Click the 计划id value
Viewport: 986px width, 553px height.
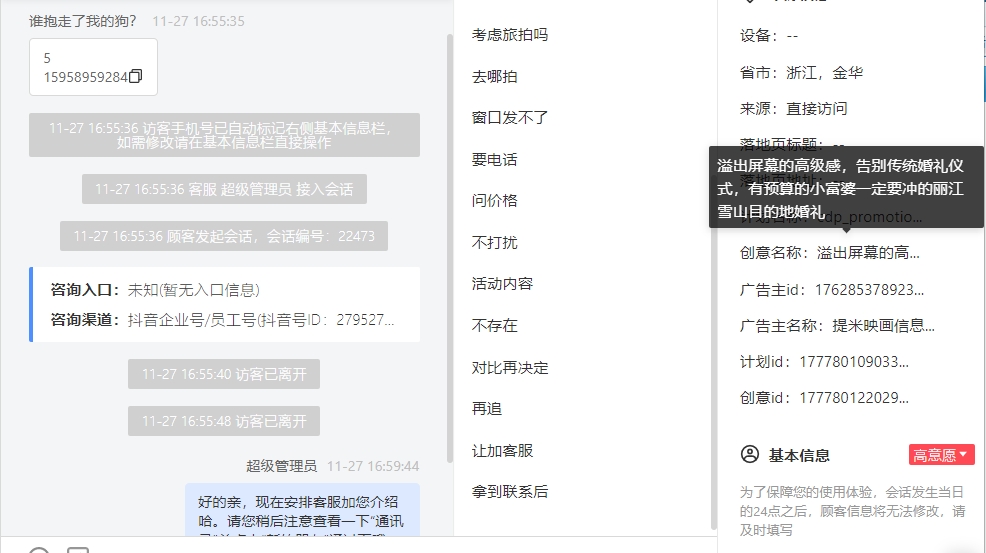tap(854, 362)
